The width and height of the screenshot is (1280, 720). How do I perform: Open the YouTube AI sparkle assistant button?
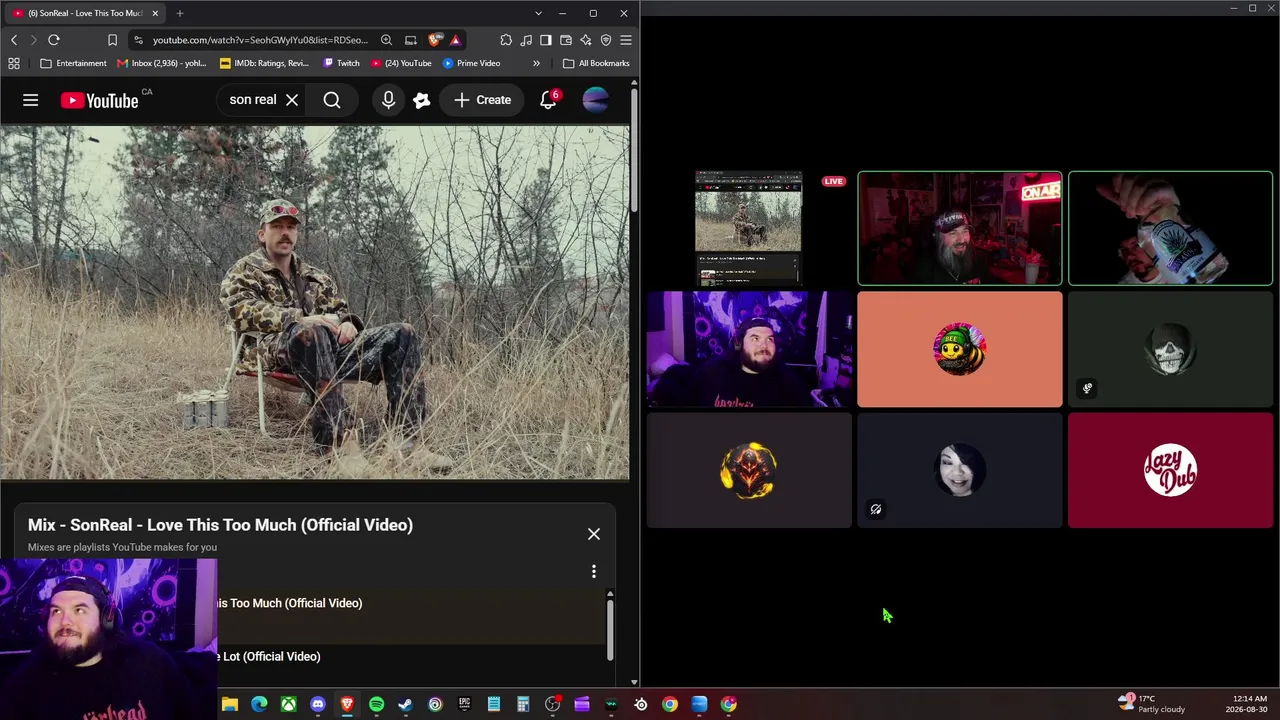point(422,100)
